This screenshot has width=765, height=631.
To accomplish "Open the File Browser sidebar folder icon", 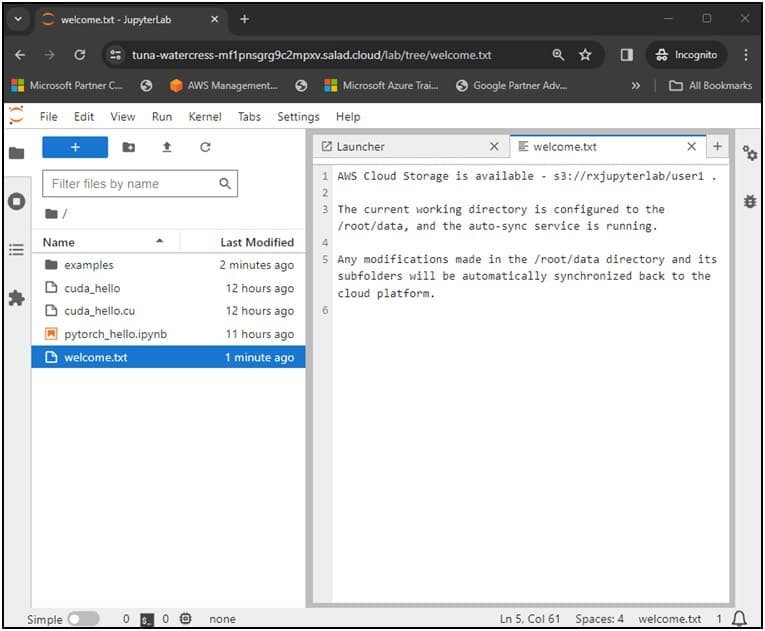I will click(x=17, y=153).
